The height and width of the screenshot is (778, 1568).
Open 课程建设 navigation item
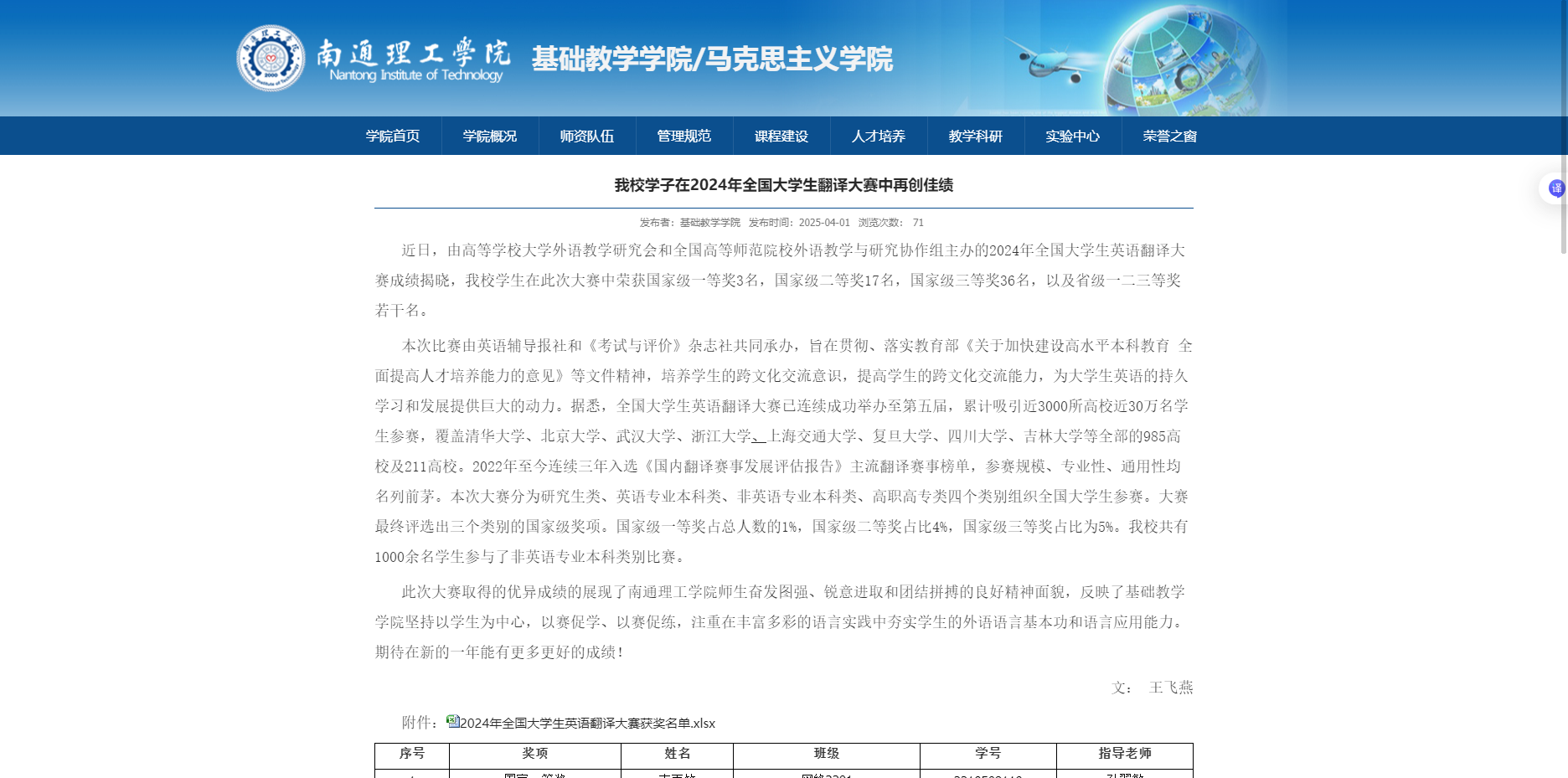coord(781,137)
